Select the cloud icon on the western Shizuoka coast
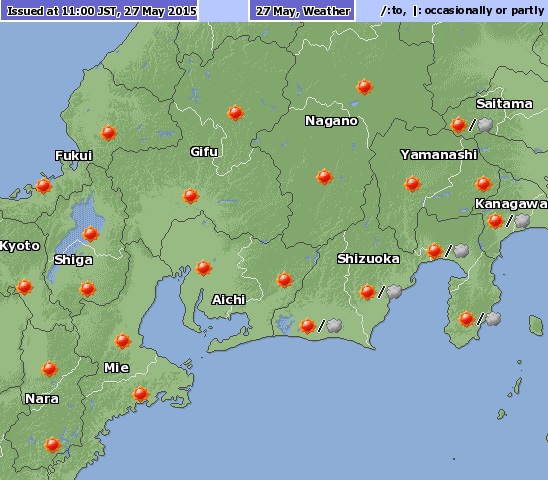 334,326
